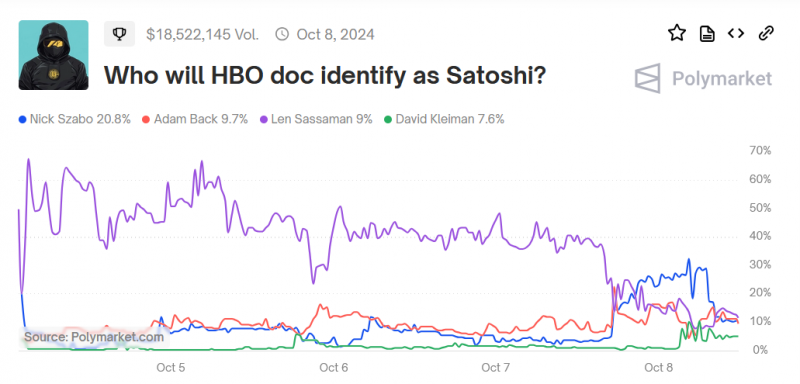800x384 pixels.
Task: Click the Source: Polymarket.com caption
Action: click(x=94, y=337)
